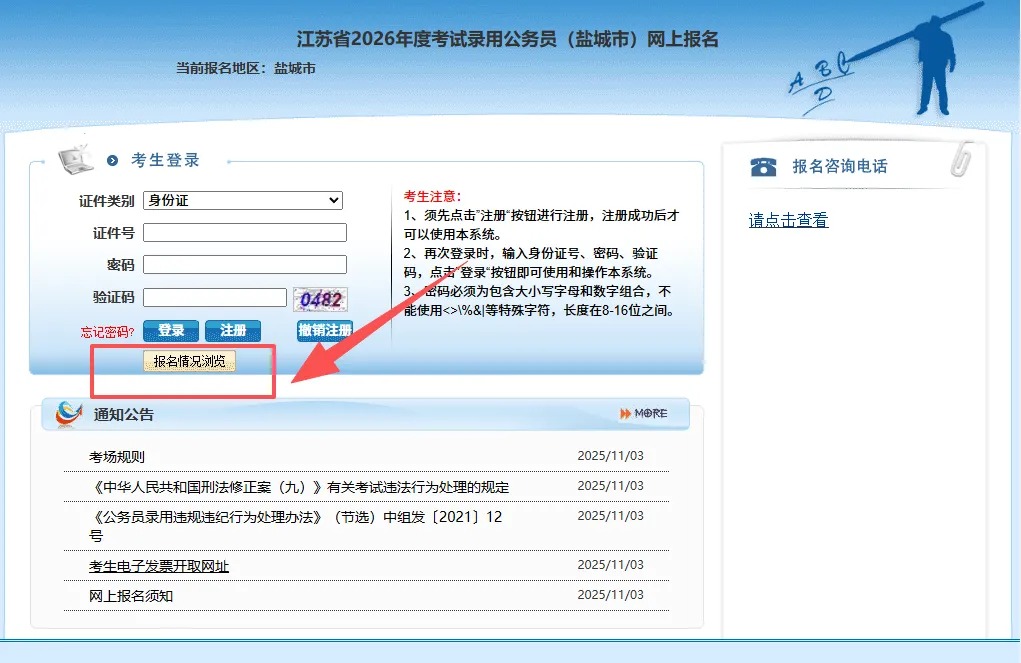The image size is (1021, 663).
Task: Open the 考场规则 notice
Action: click(x=117, y=457)
